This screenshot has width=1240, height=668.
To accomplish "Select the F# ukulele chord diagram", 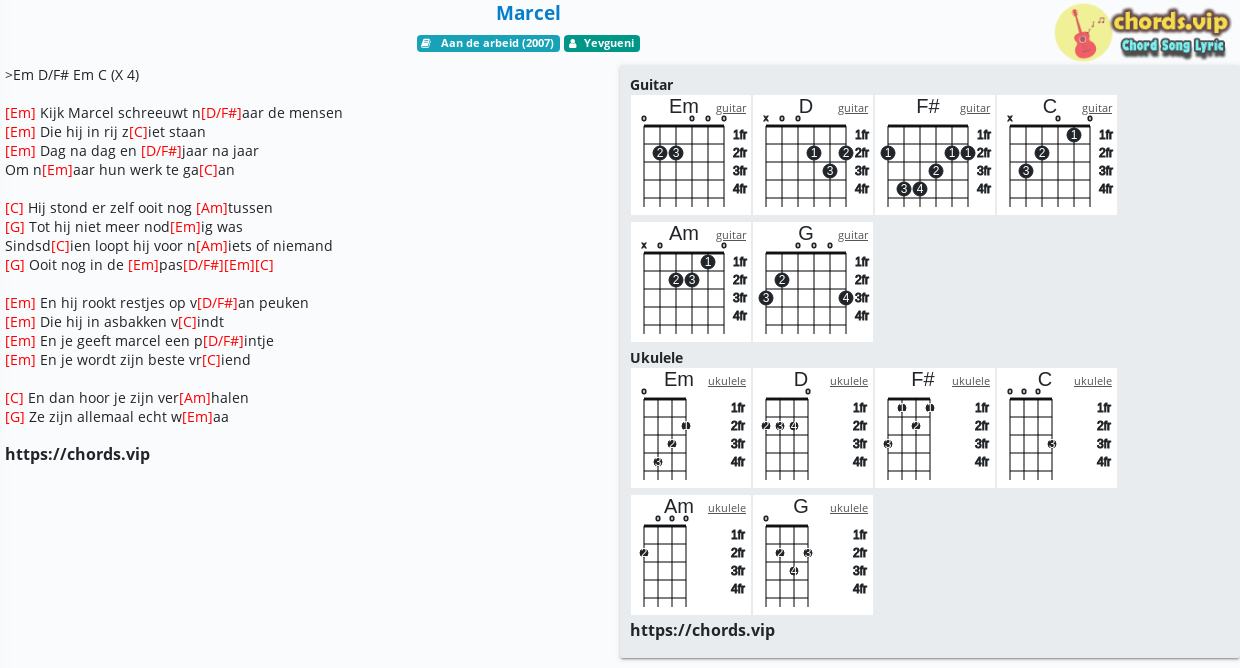I will pyautogui.click(x=935, y=428).
